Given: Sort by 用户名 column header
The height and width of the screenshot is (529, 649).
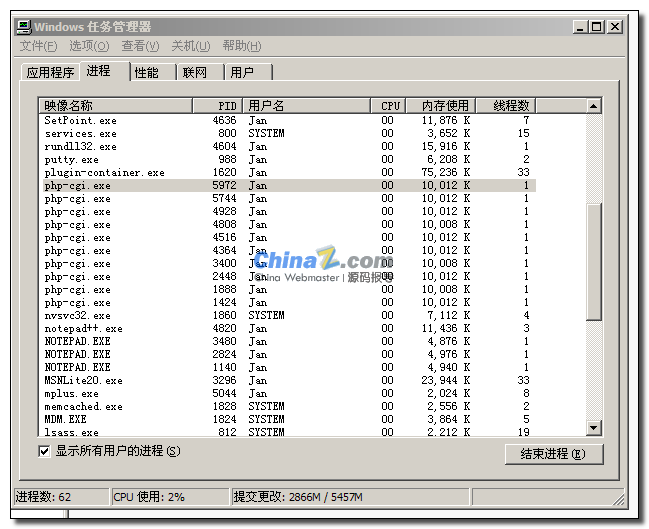Looking at the screenshot, I should 307,106.
